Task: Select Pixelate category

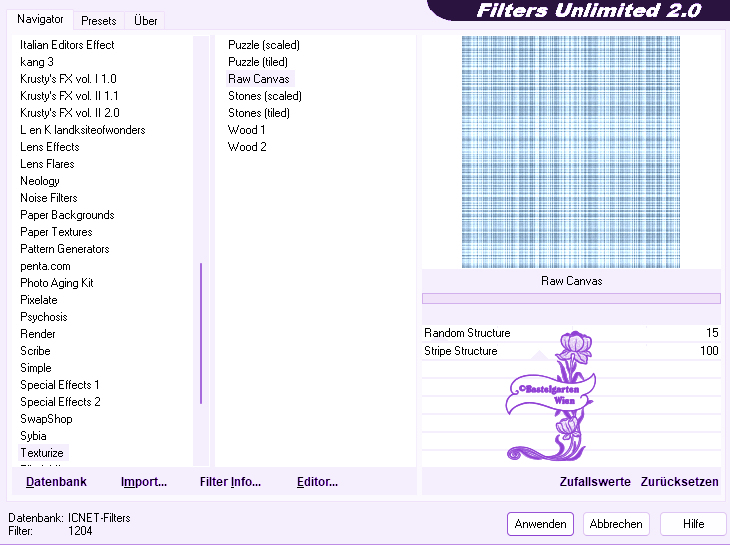Action: click(x=39, y=300)
